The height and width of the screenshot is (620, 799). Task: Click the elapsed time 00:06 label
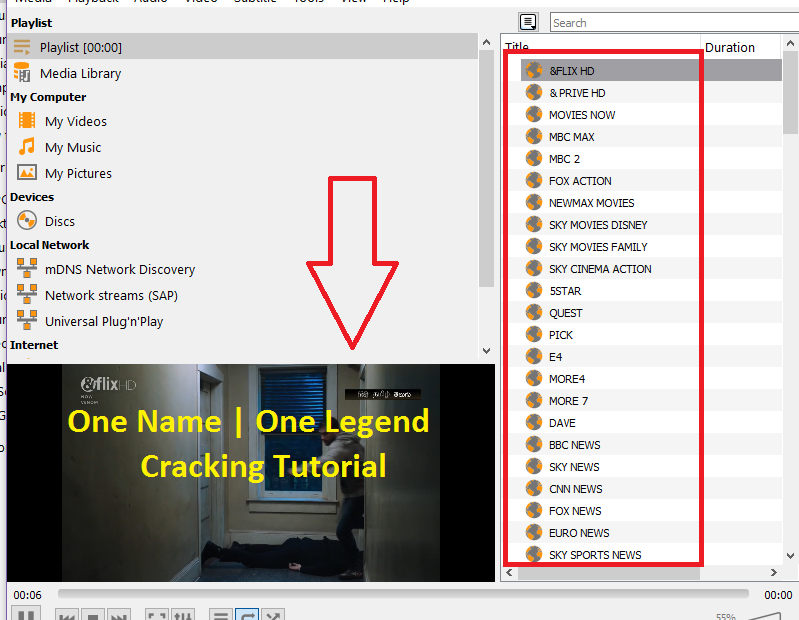click(x=28, y=595)
